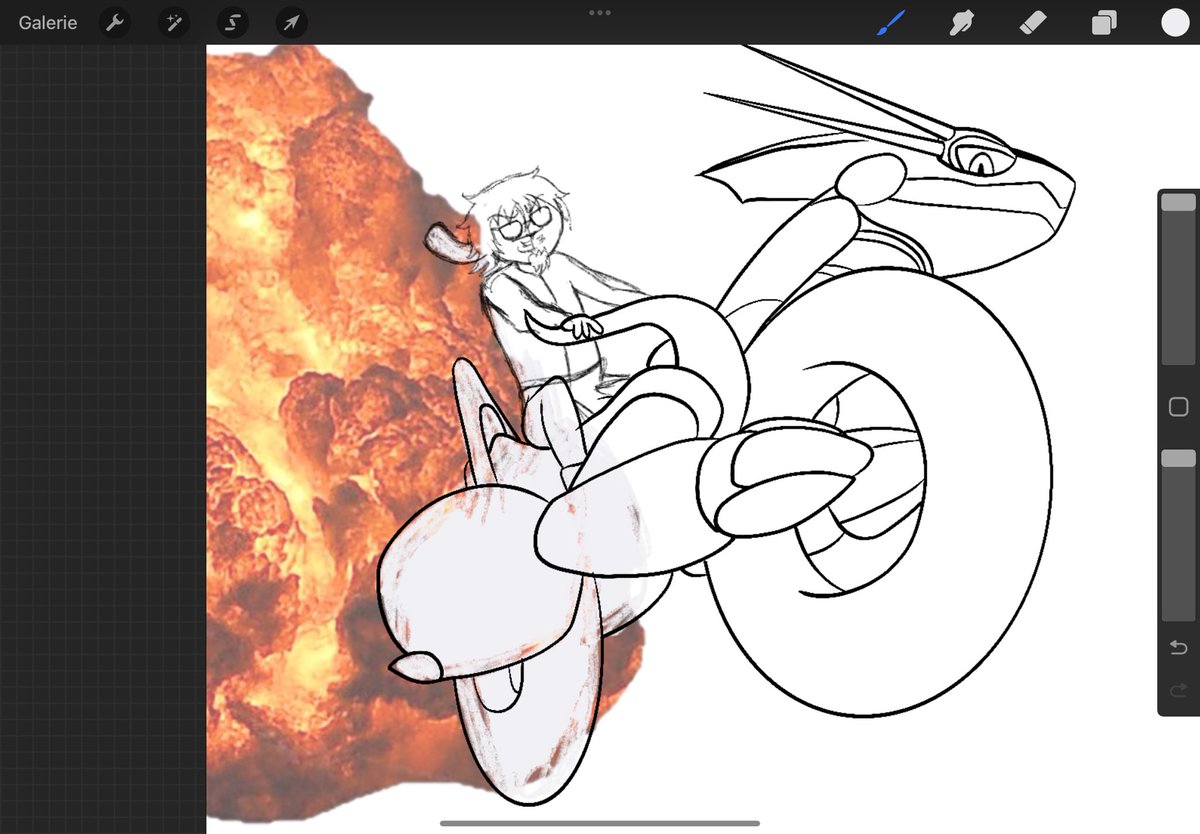Undo the last action with arrow
Screen dimensions: 1200x834
pyautogui.click(x=1178, y=648)
